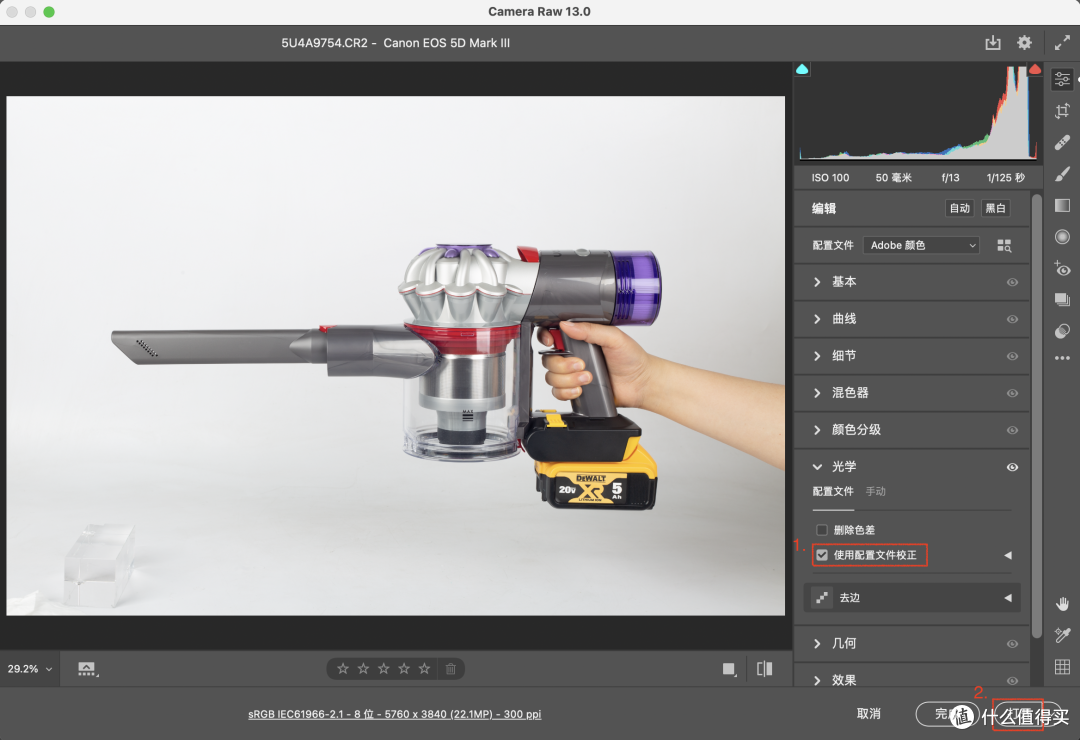Open the more image settings ellipsis
Screen dimensions: 1080x740
pos(1062,358)
